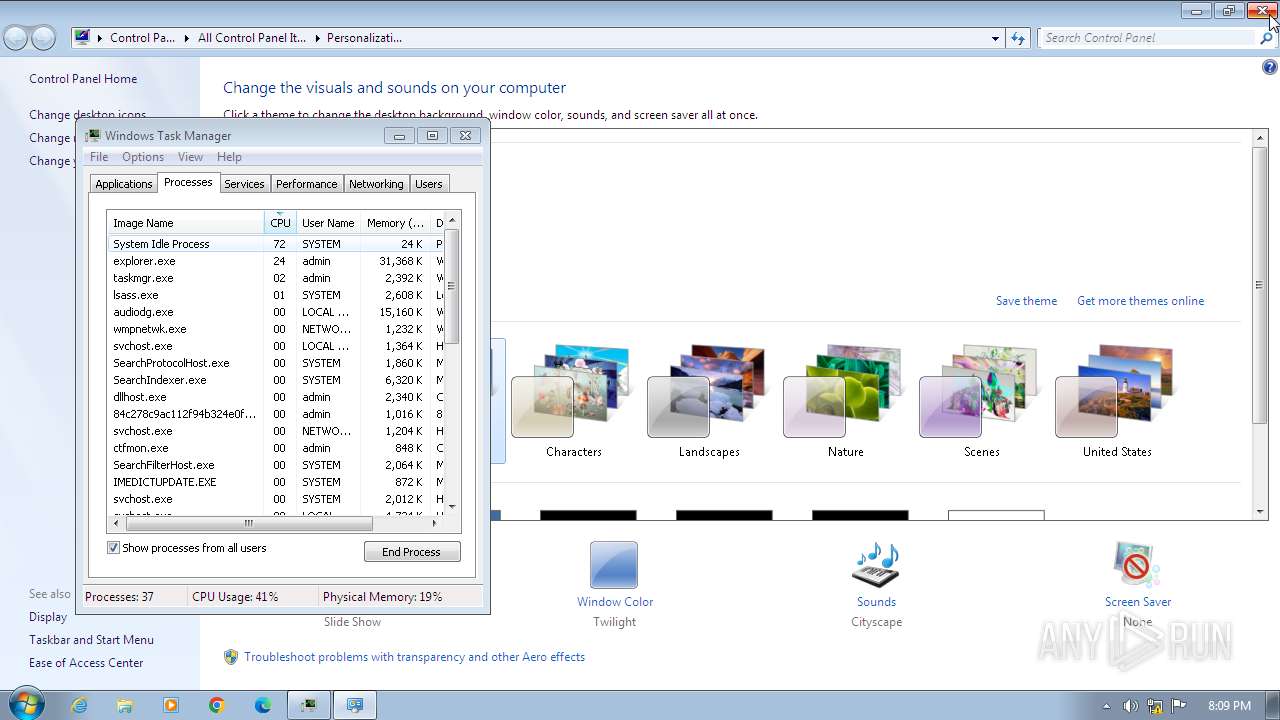Click the volume speaker tray icon
Viewport: 1280px width, 720px height.
point(1130,706)
